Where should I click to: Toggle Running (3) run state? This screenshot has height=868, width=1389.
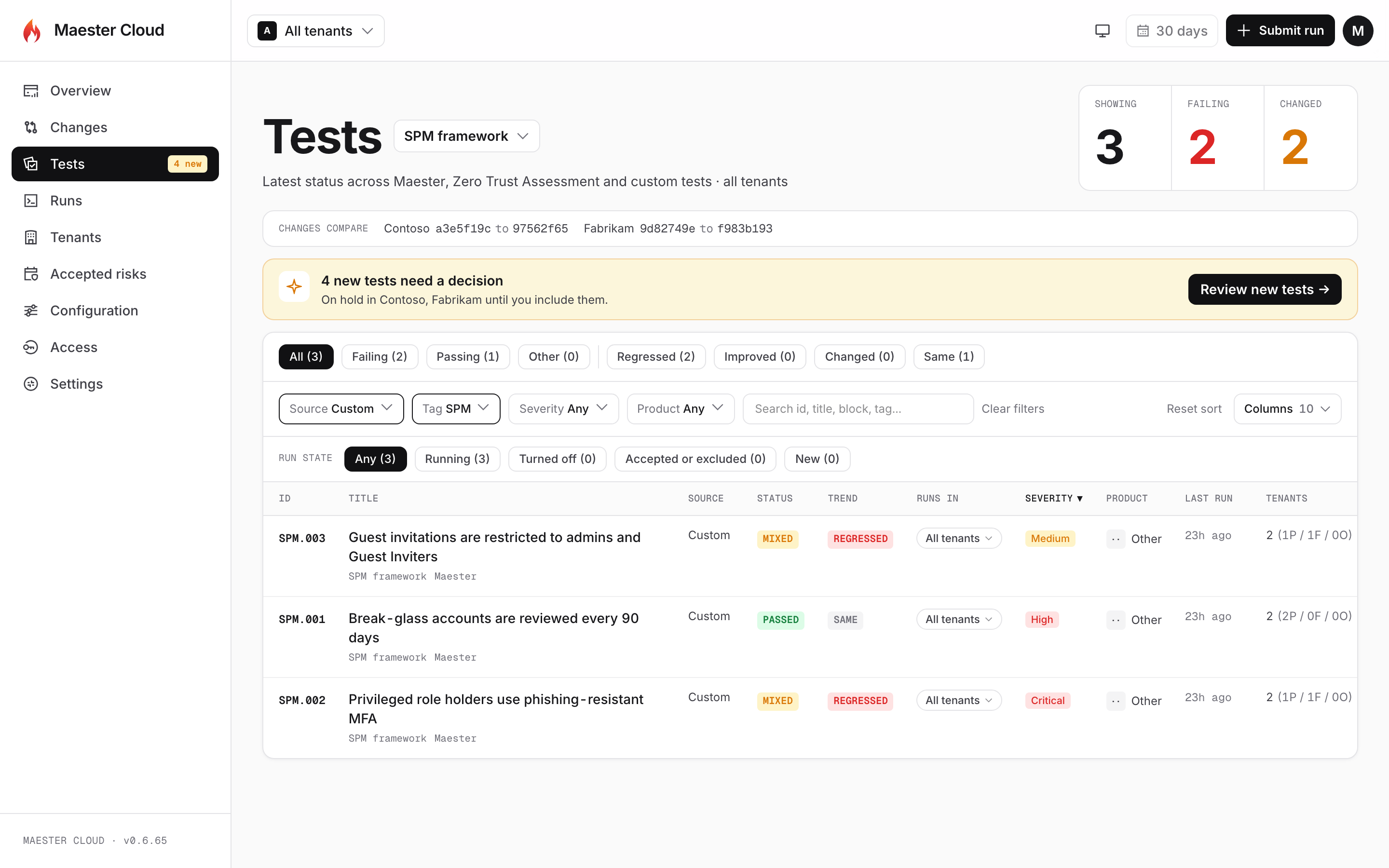click(x=457, y=459)
